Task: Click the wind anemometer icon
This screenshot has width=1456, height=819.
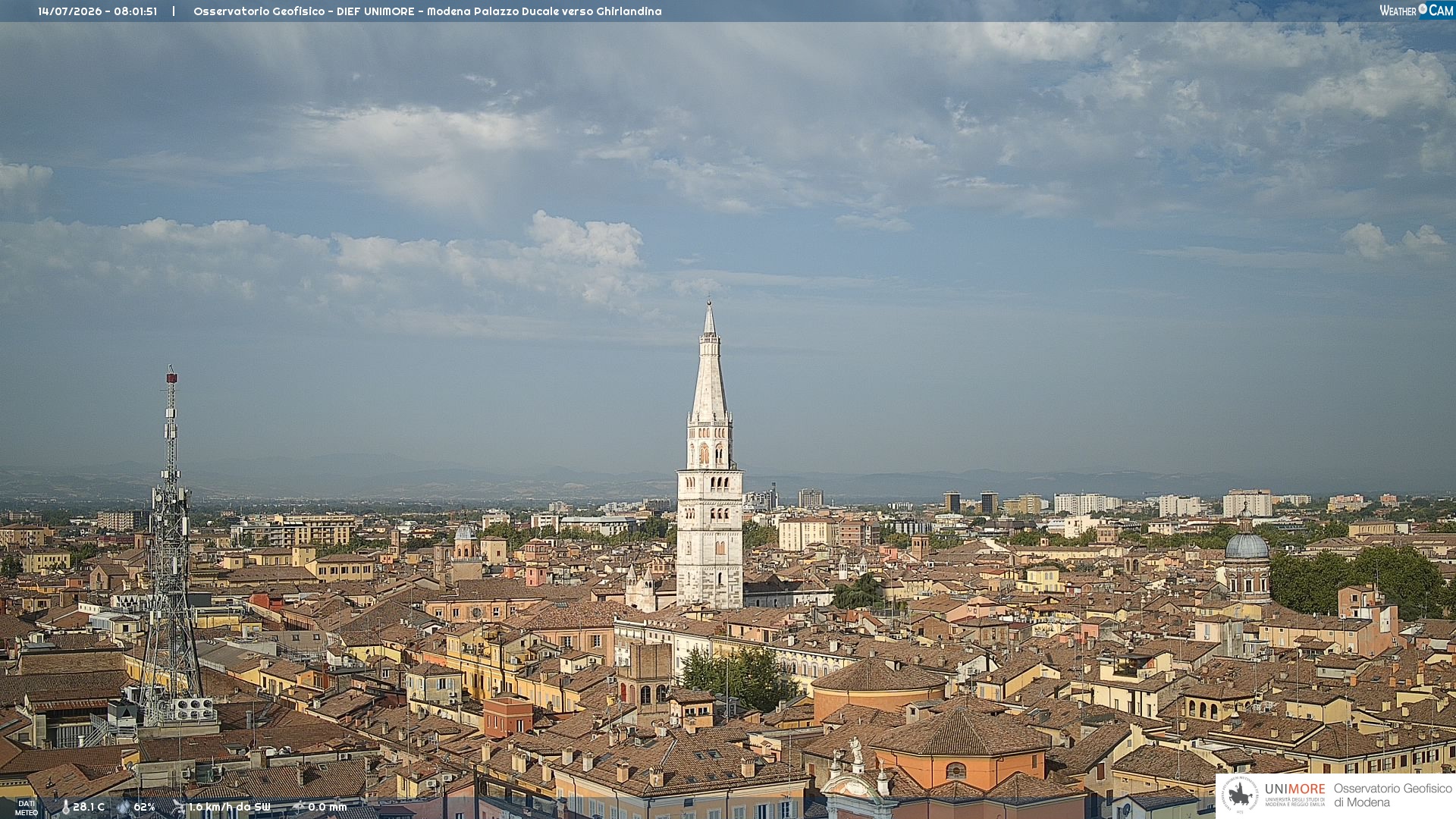Action: click(x=179, y=807)
